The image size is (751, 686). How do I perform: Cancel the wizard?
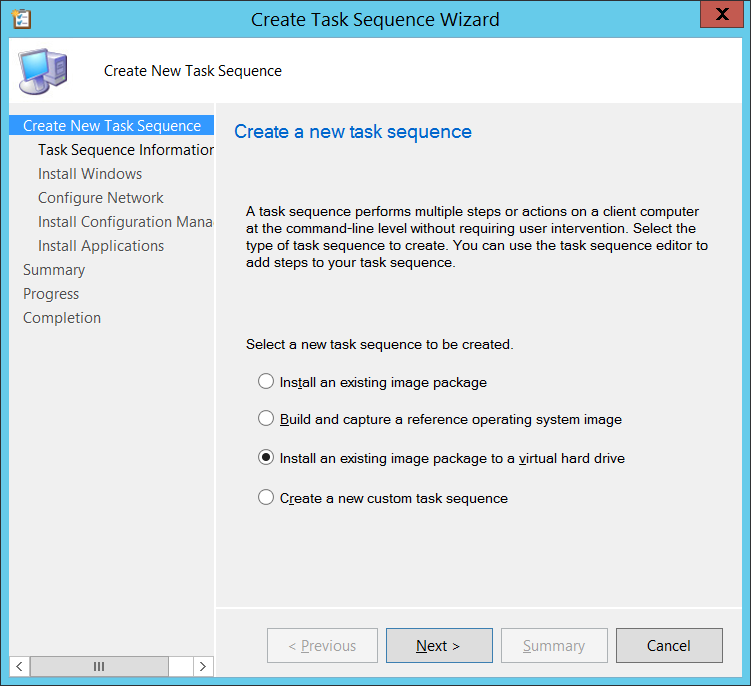(x=668, y=646)
